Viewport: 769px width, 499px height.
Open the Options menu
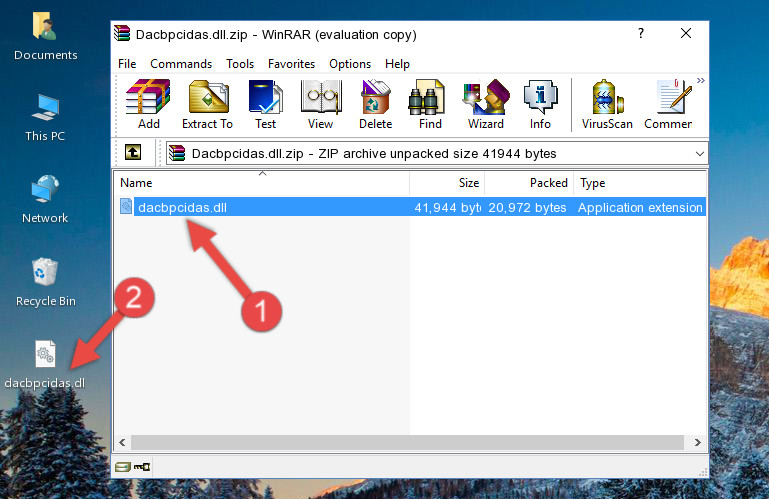coord(350,64)
